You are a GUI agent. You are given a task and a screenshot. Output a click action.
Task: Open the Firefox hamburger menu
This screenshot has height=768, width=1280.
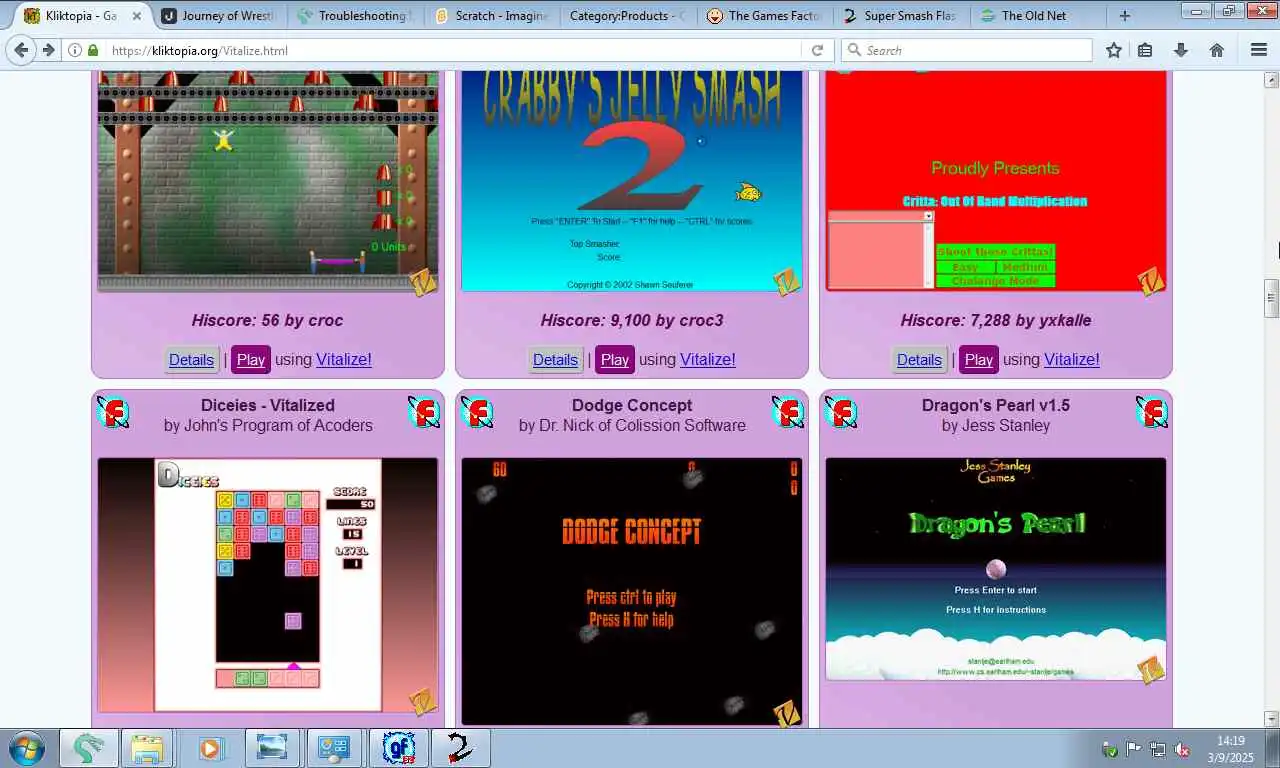click(1259, 50)
